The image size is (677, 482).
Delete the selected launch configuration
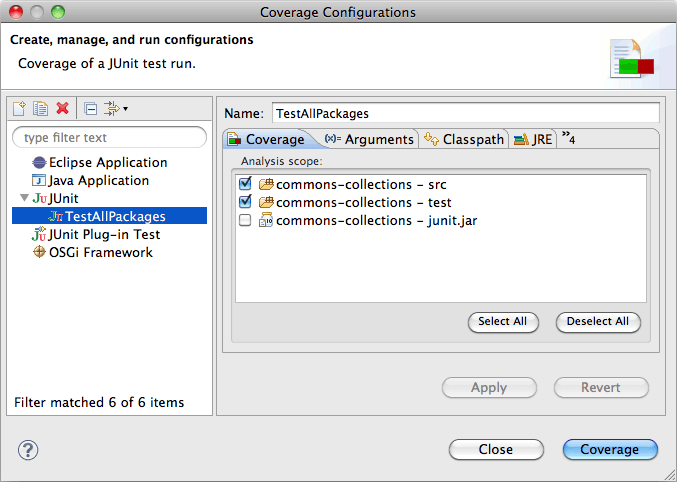click(63, 108)
